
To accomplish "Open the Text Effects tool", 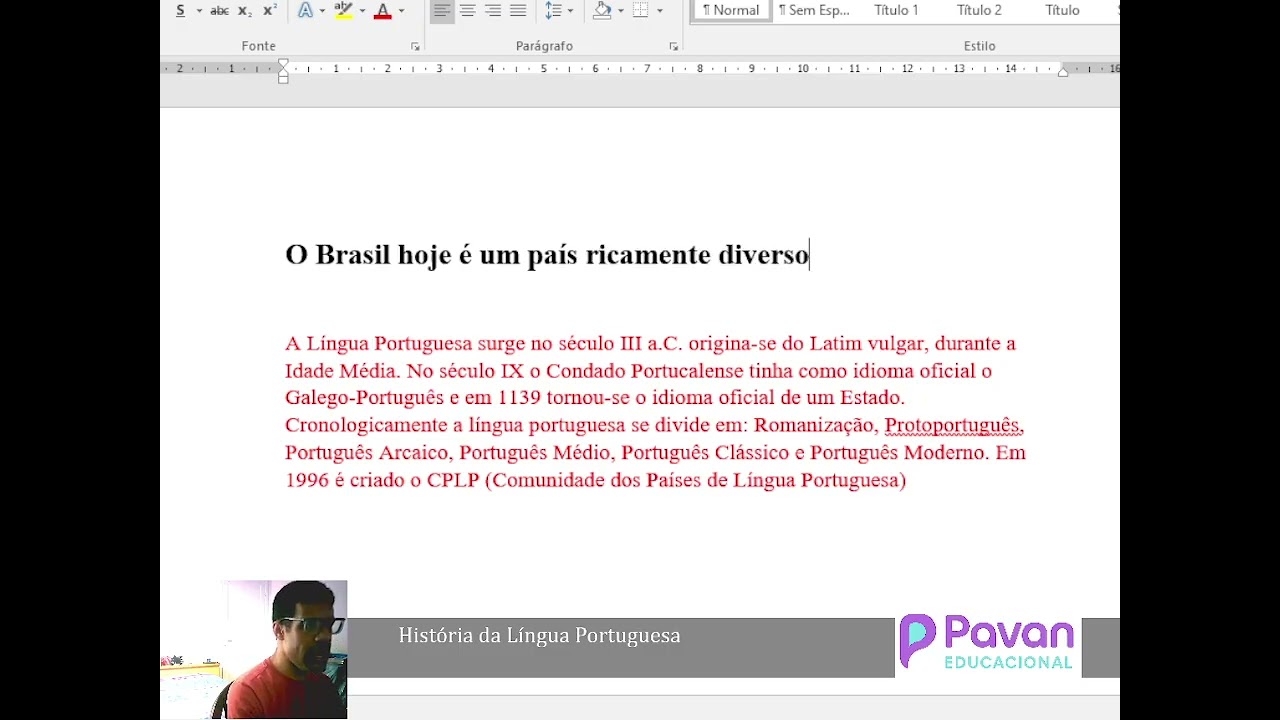I will tap(305, 11).
